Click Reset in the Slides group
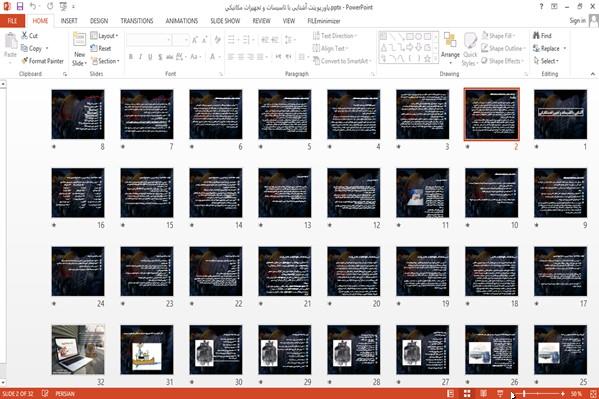599x399 pixels. pyautogui.click(x=101, y=49)
